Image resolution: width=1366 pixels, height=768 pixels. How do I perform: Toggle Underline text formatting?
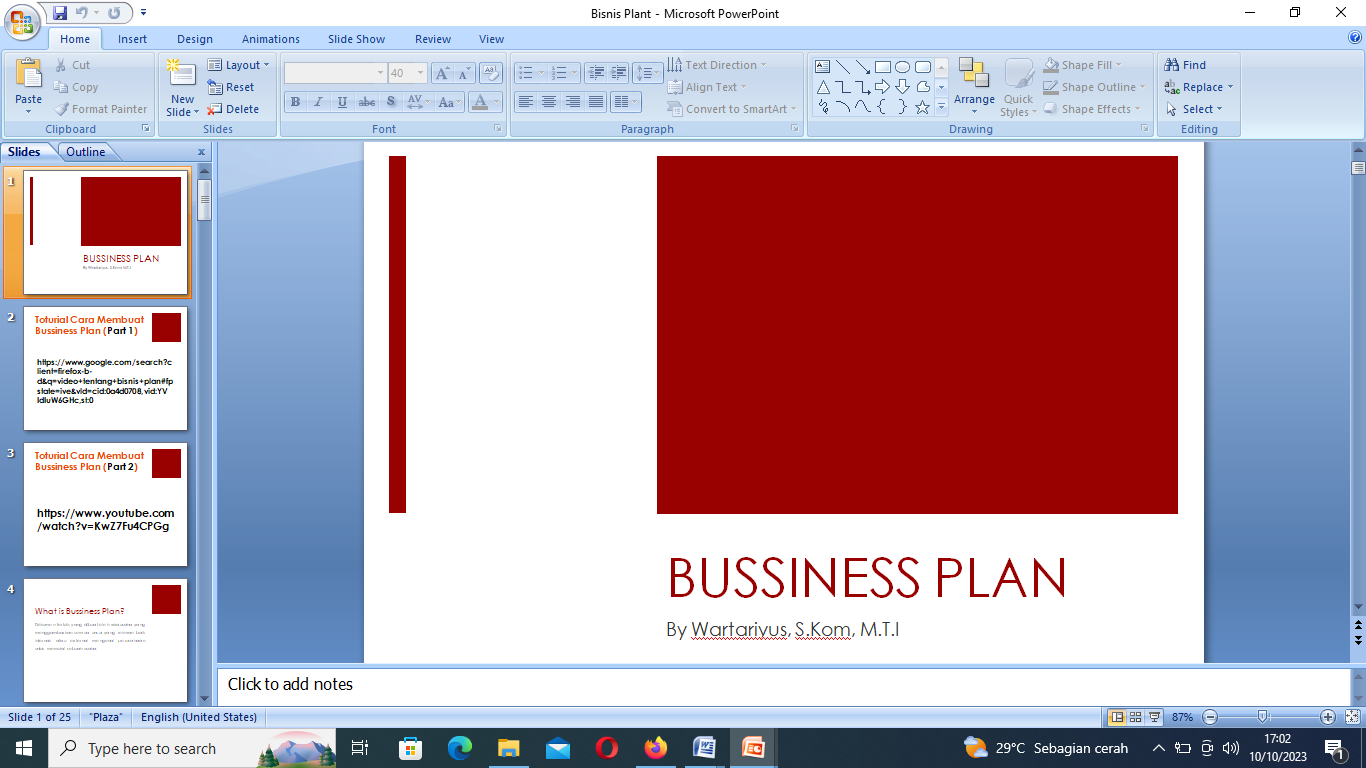click(343, 102)
